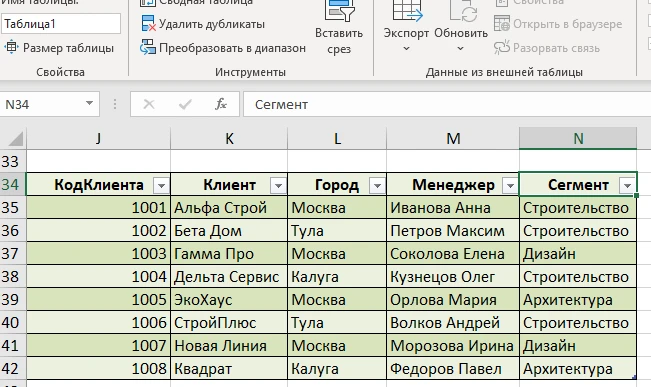Click the Unlink icon (Разорвать связь)

pyautogui.click(x=502, y=48)
